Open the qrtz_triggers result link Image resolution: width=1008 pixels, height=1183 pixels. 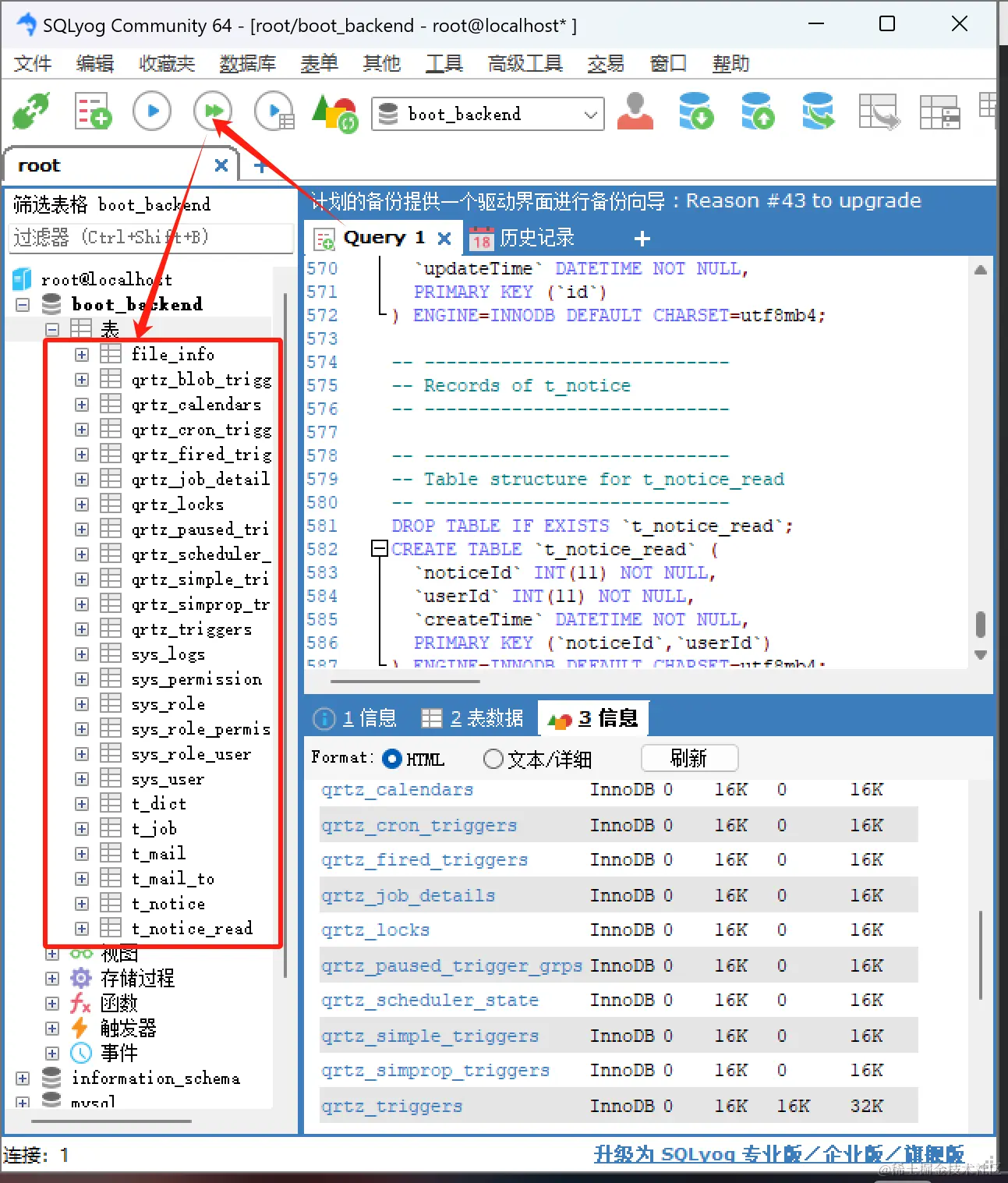pos(391,1106)
